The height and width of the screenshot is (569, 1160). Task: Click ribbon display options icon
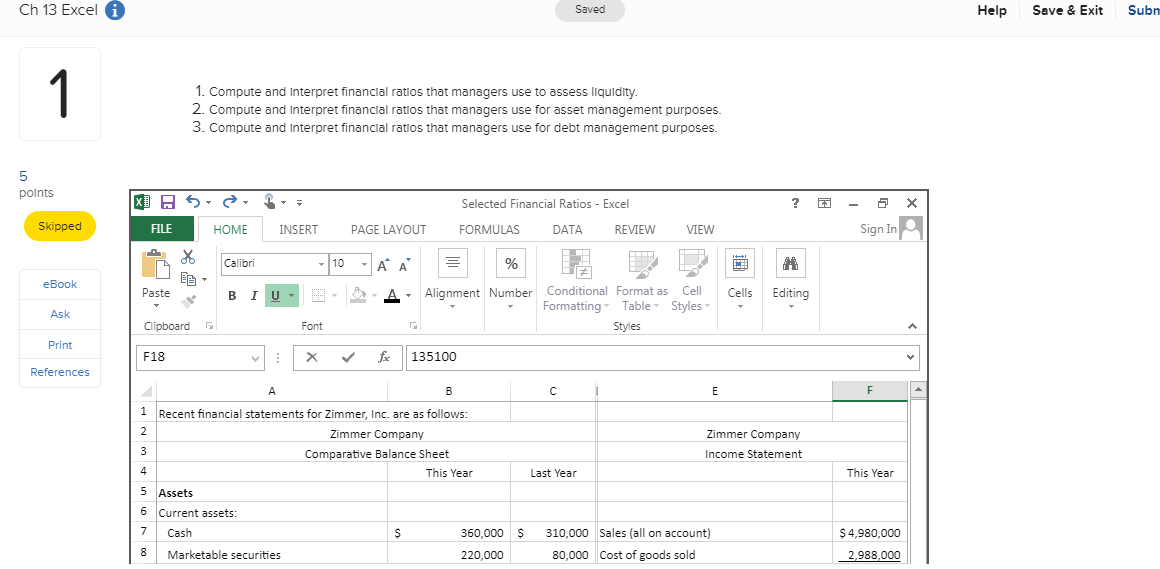[x=823, y=203]
